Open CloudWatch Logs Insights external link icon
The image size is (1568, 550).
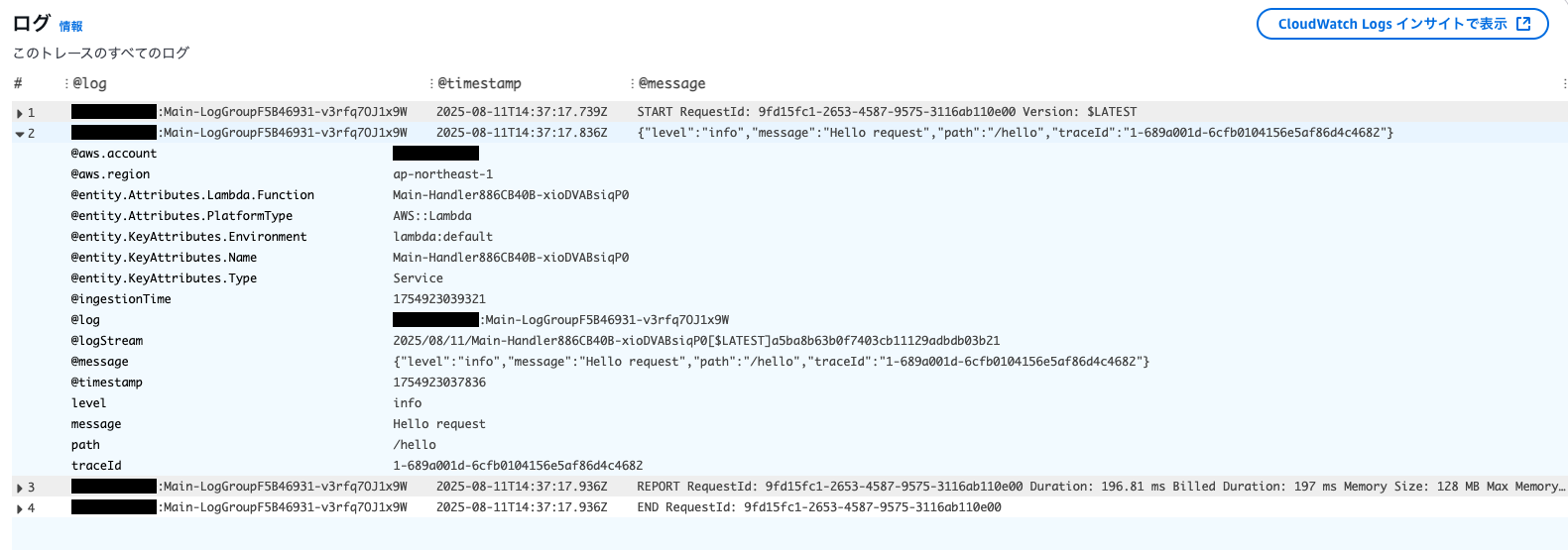tap(1524, 24)
